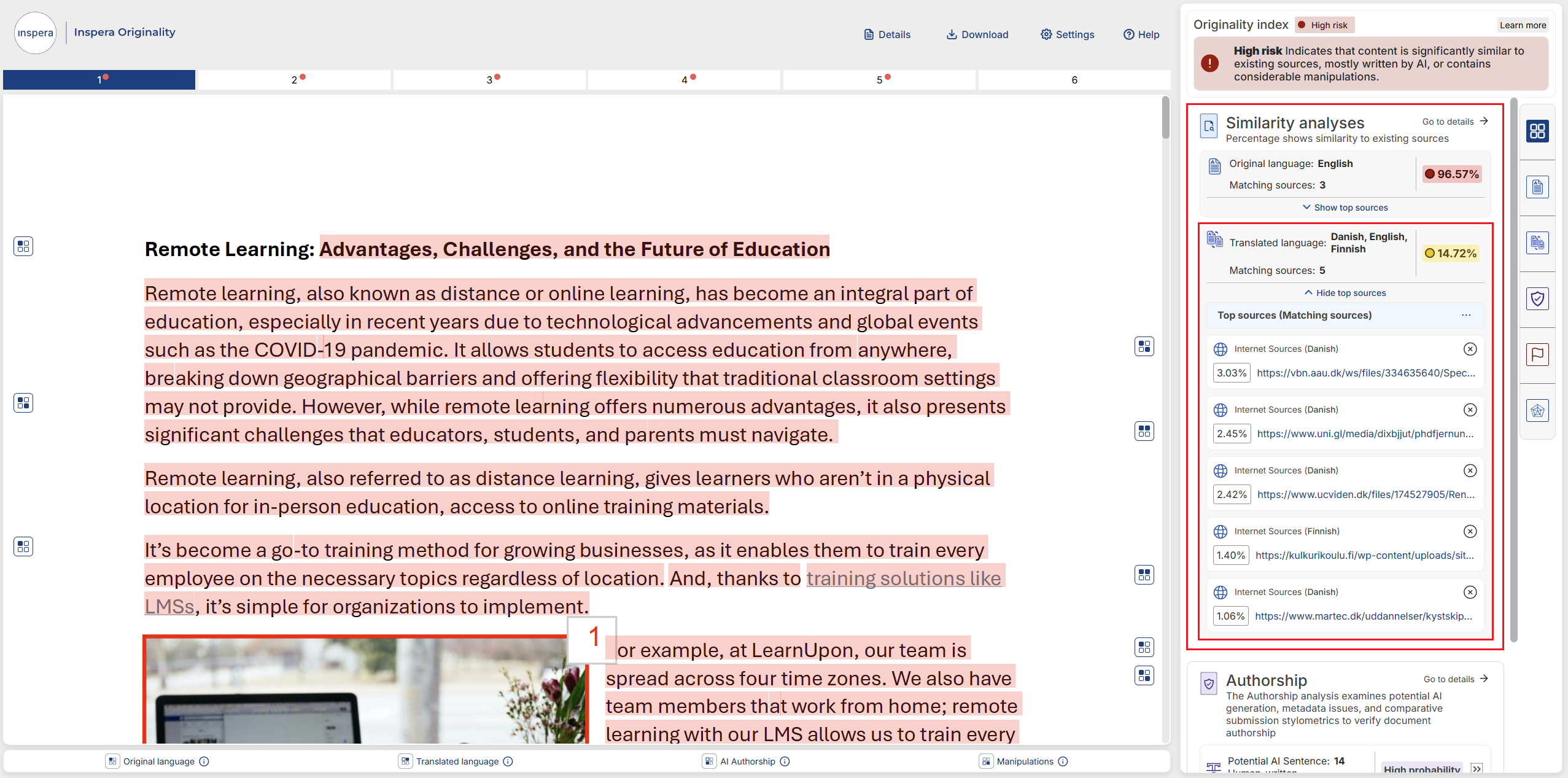The image size is (1568, 778).
Task: Remove the kulkurikoulu.fi source with close icon
Action: [1470, 531]
